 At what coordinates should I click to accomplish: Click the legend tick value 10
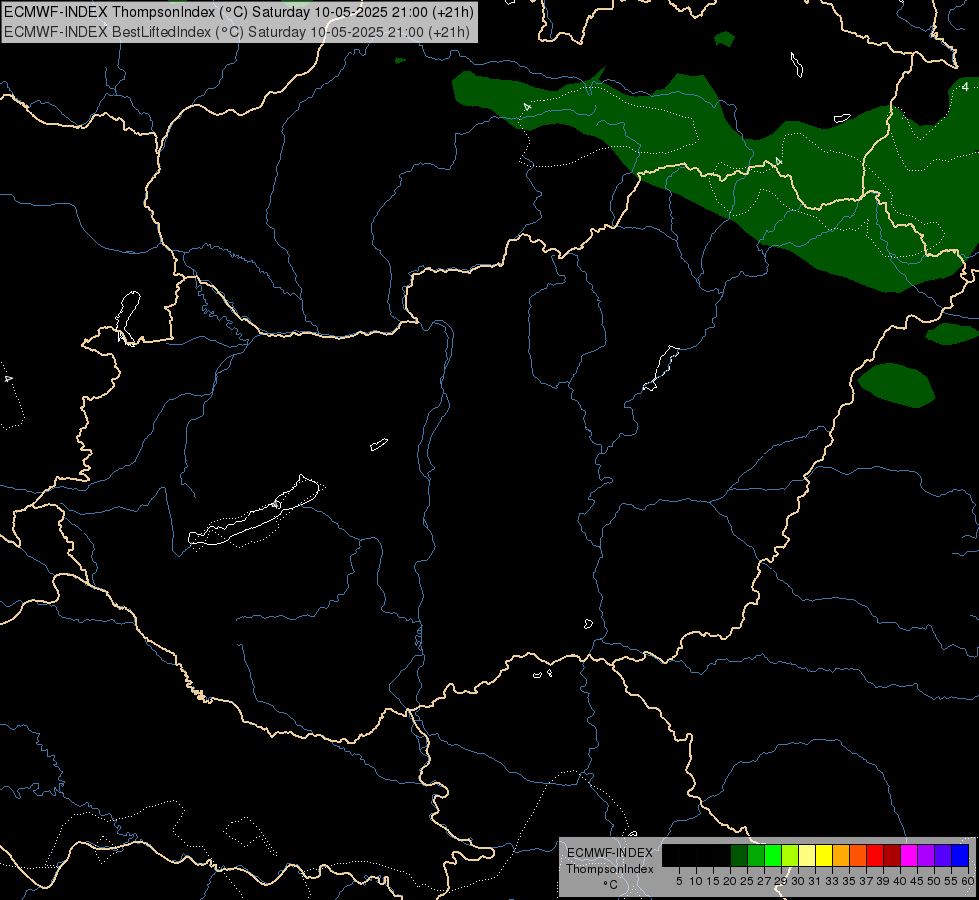point(696,881)
